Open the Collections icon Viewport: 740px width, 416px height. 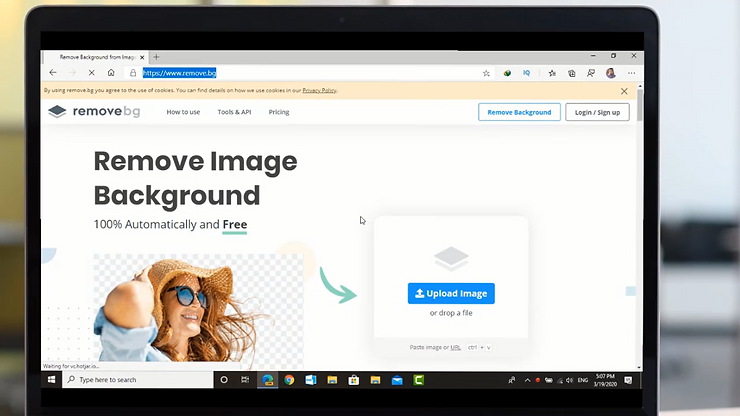pos(572,73)
